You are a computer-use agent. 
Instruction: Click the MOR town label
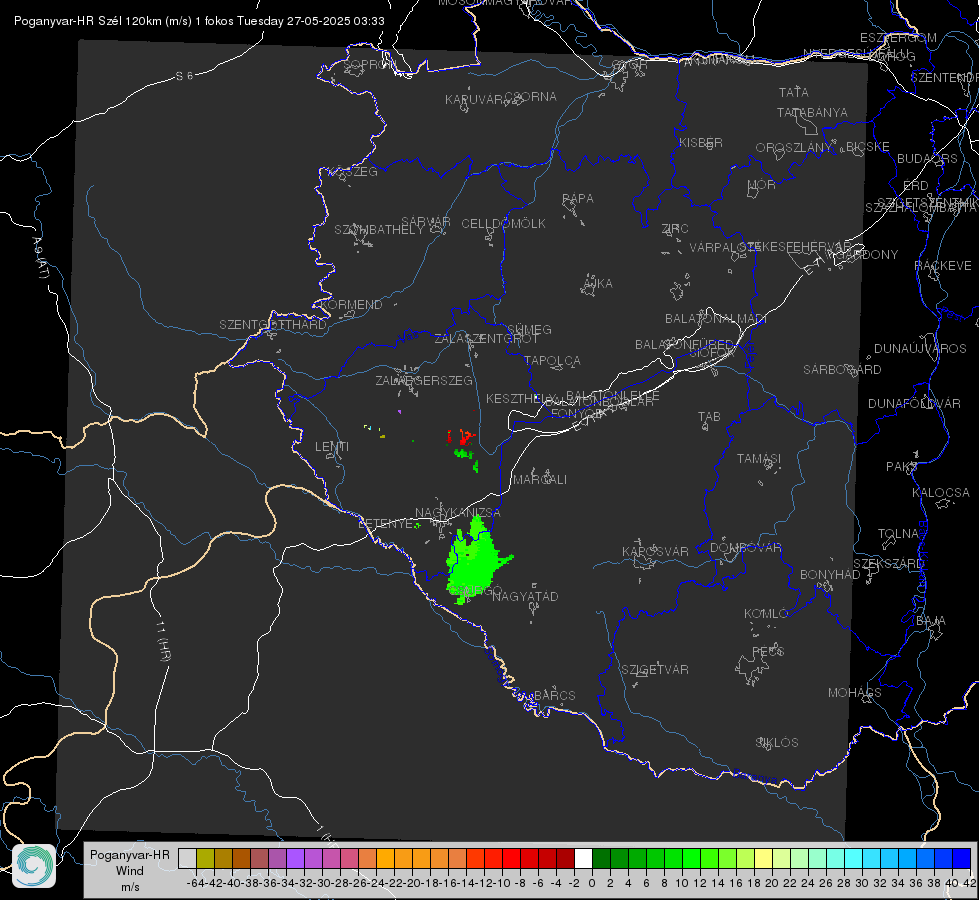tap(762, 185)
